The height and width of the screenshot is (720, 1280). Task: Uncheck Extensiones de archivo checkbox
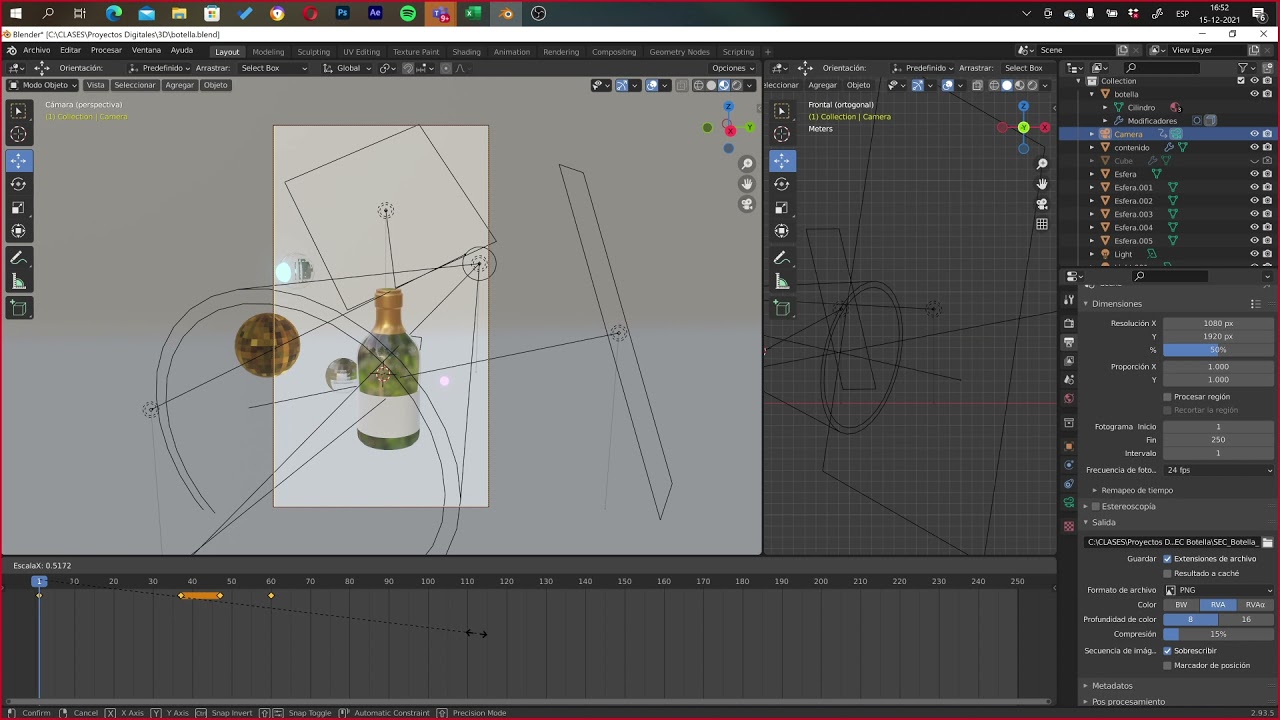1167,559
